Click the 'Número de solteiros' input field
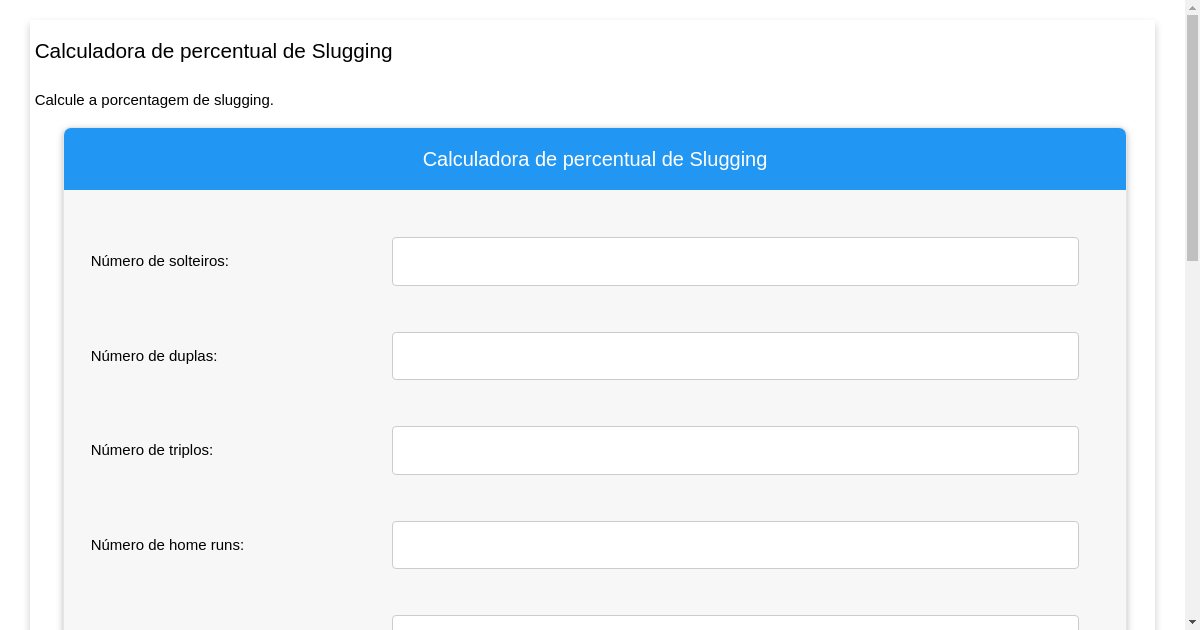 735,261
